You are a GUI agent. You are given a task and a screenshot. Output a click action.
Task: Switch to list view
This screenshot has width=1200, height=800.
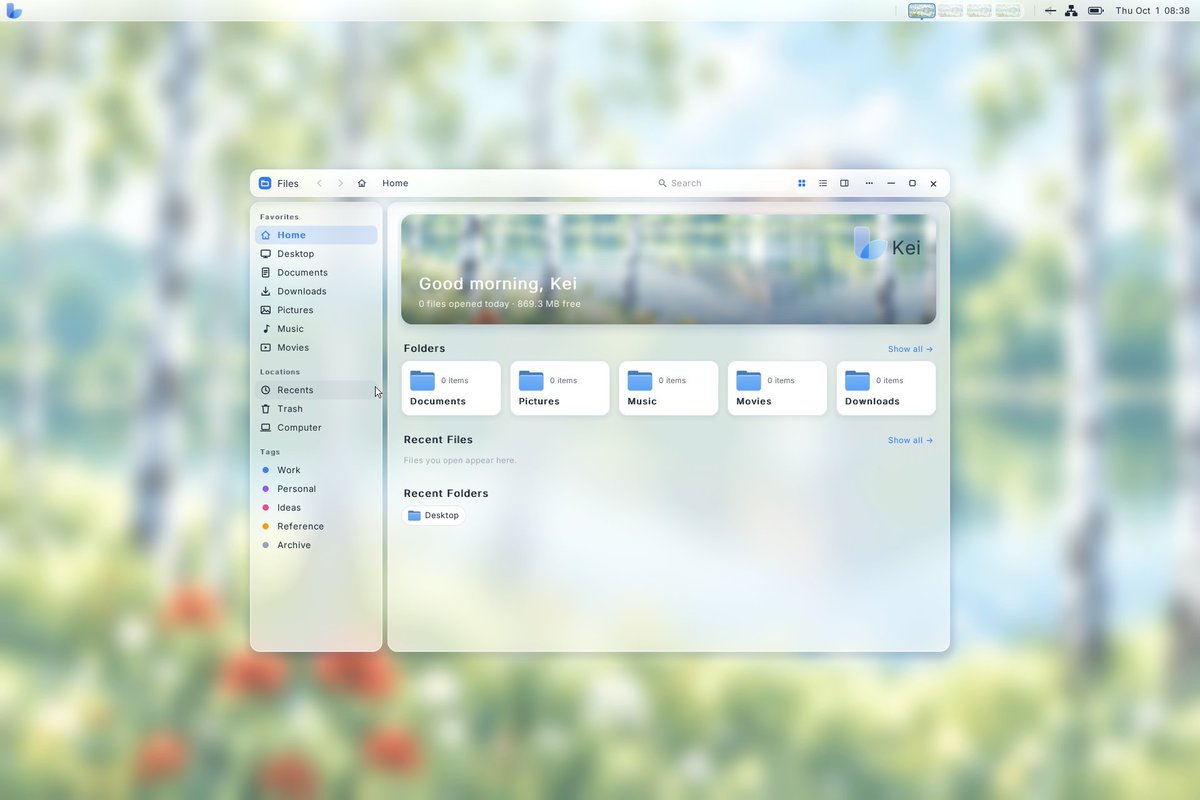(x=823, y=183)
